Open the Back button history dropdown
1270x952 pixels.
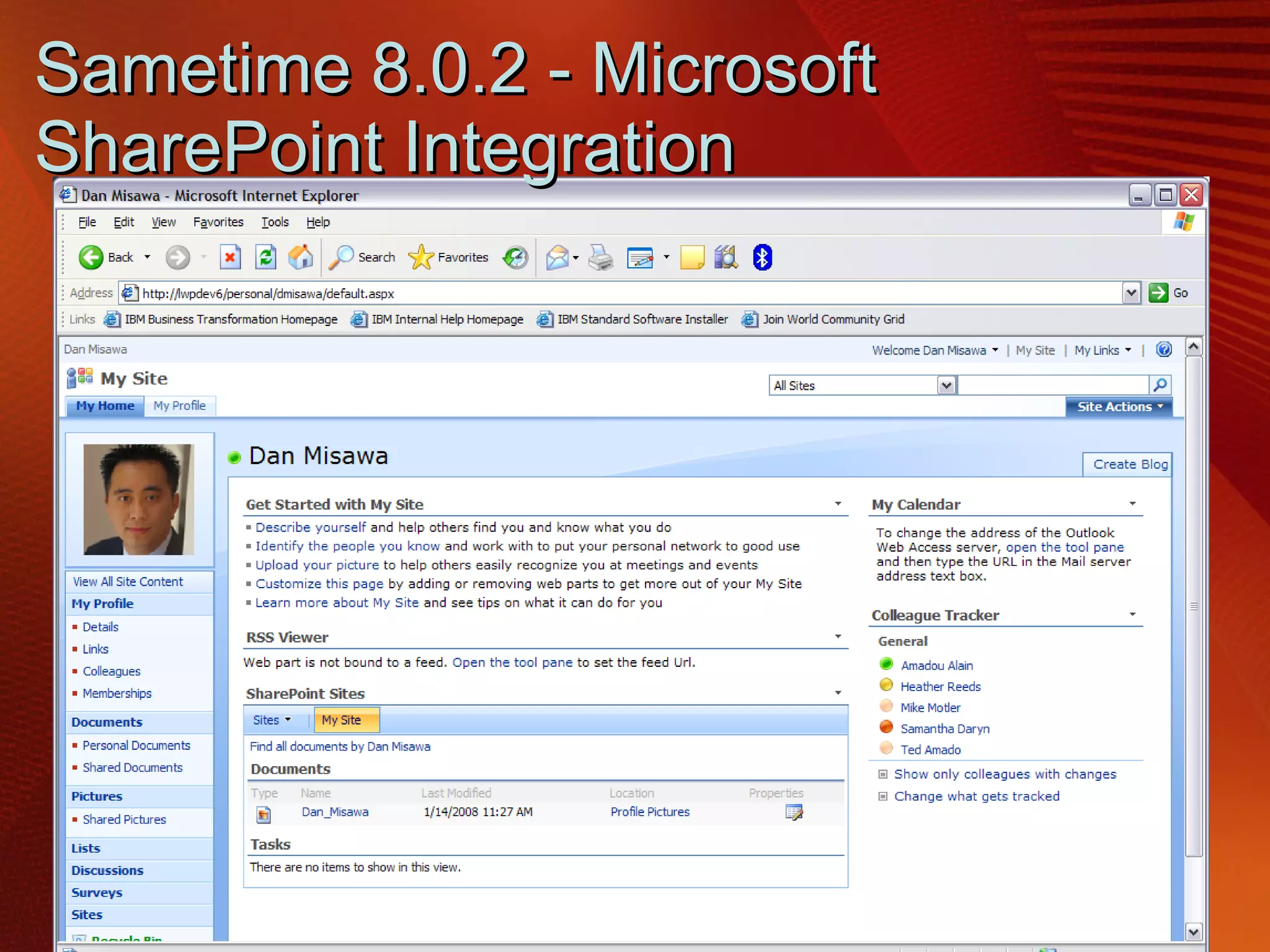click(148, 257)
